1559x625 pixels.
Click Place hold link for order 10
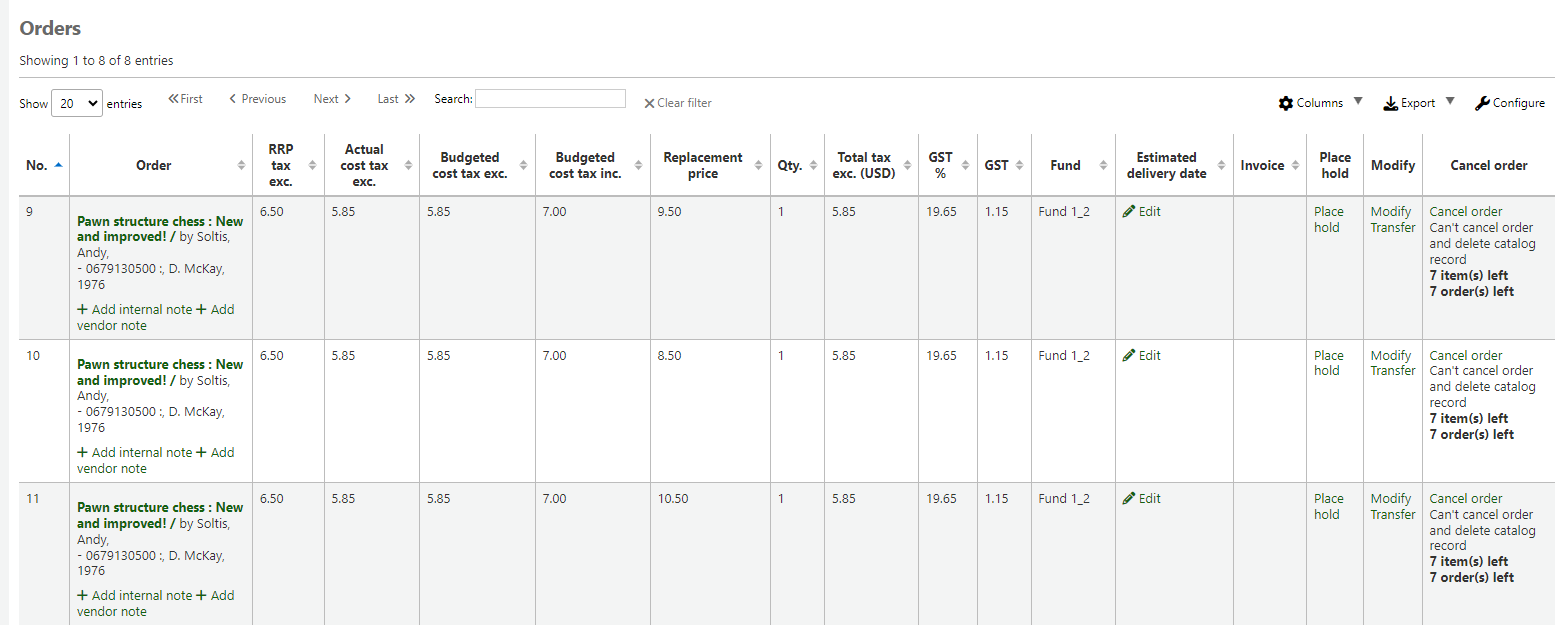click(1328, 363)
